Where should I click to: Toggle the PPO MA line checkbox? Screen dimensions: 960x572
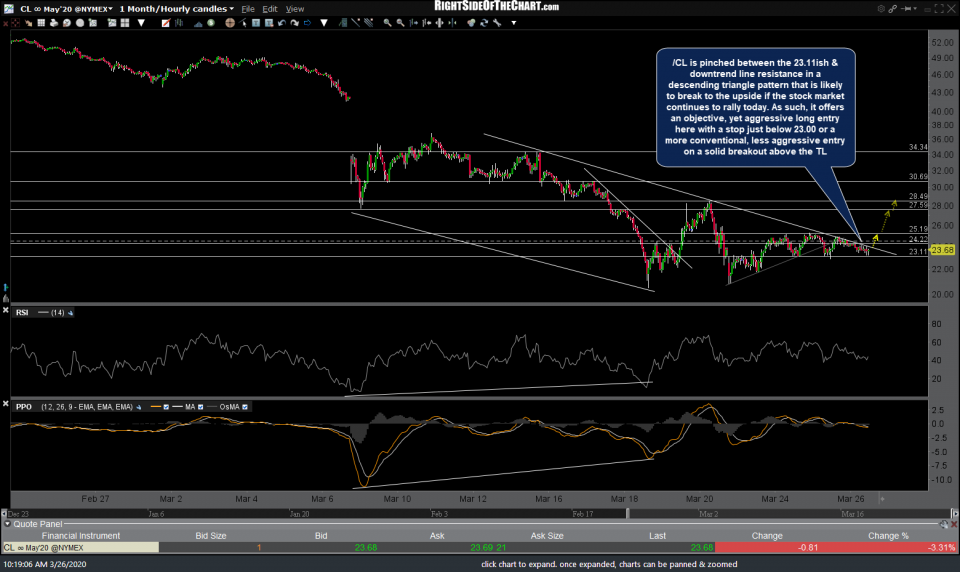pos(202,407)
